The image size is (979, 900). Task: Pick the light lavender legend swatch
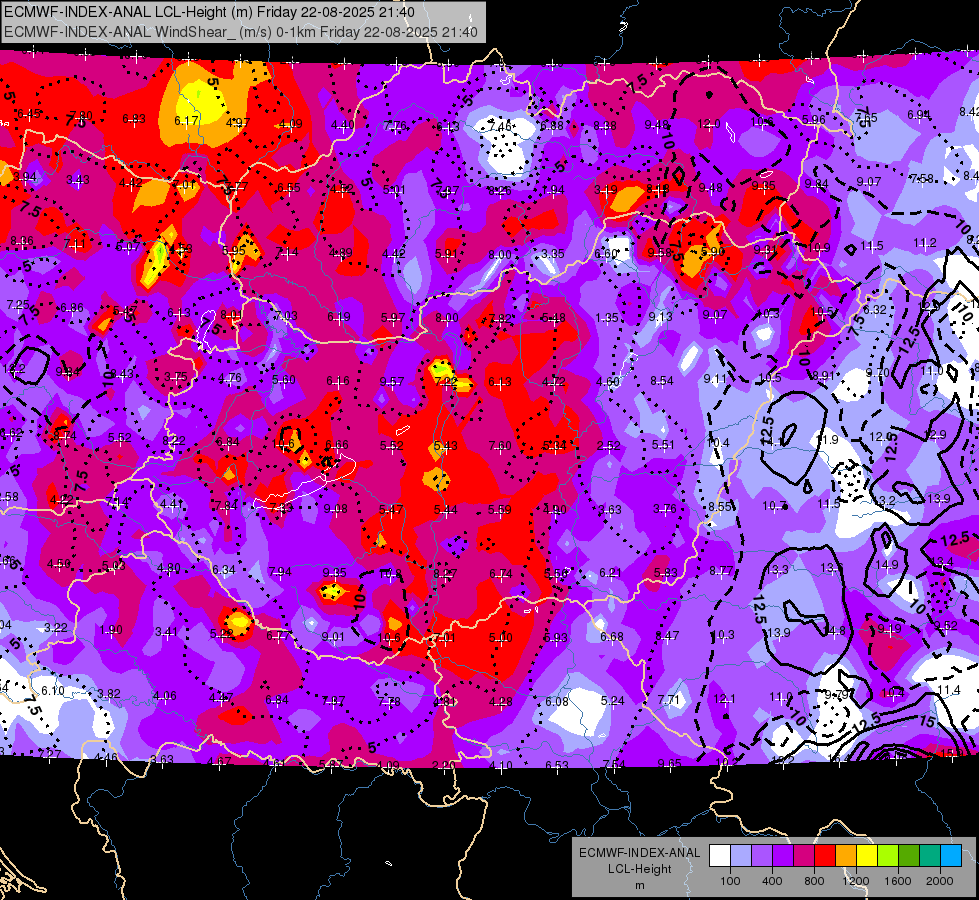click(x=741, y=856)
